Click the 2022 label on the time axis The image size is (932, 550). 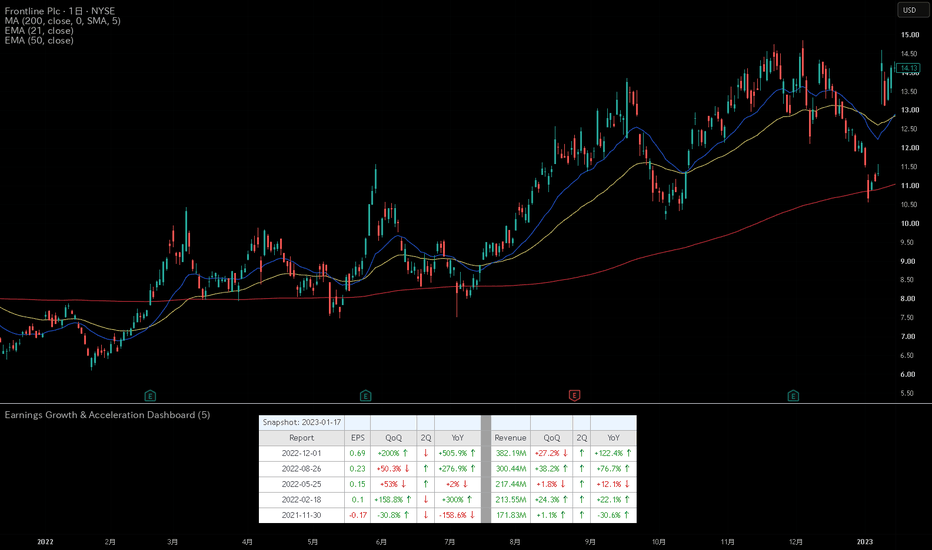(x=45, y=542)
